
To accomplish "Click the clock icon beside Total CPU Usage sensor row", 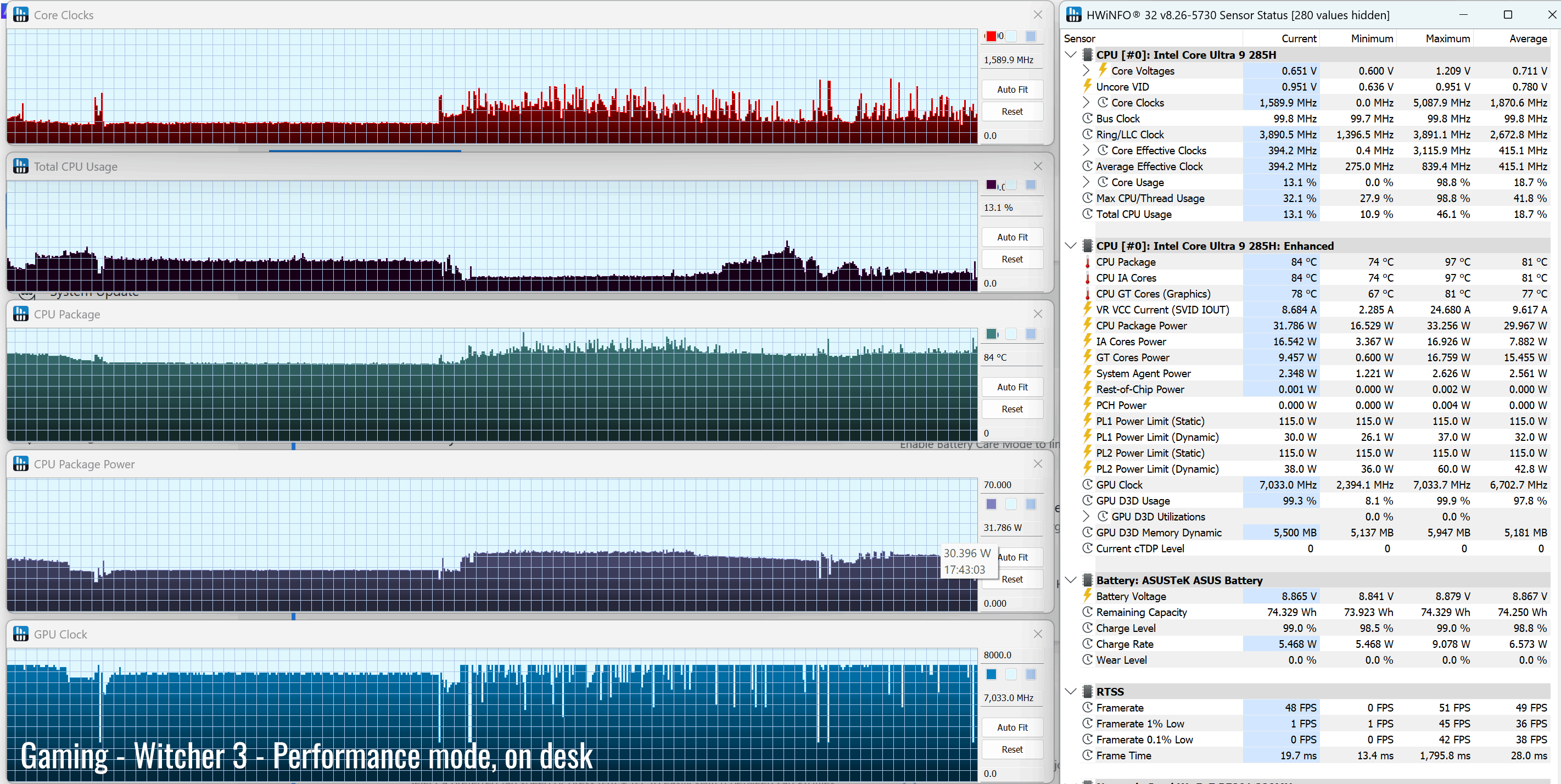I will pos(1088,214).
